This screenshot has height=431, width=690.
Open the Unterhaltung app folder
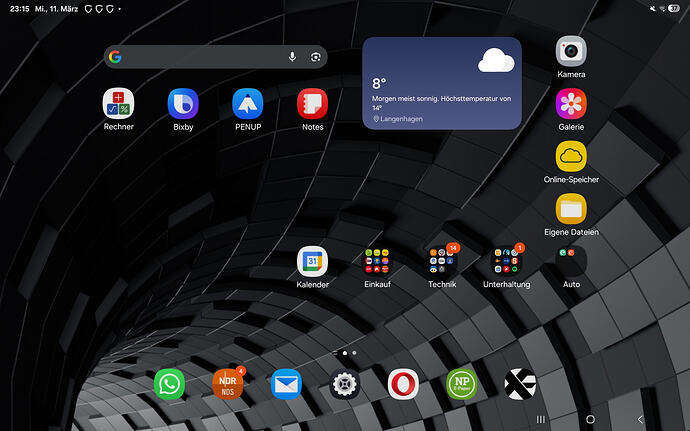point(506,261)
